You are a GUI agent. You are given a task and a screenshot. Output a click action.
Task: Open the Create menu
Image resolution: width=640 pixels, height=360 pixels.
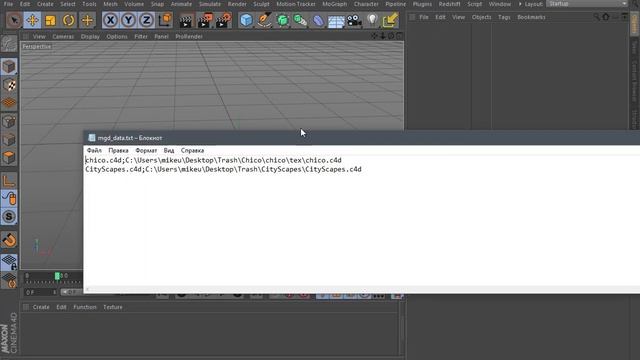(x=45, y=4)
